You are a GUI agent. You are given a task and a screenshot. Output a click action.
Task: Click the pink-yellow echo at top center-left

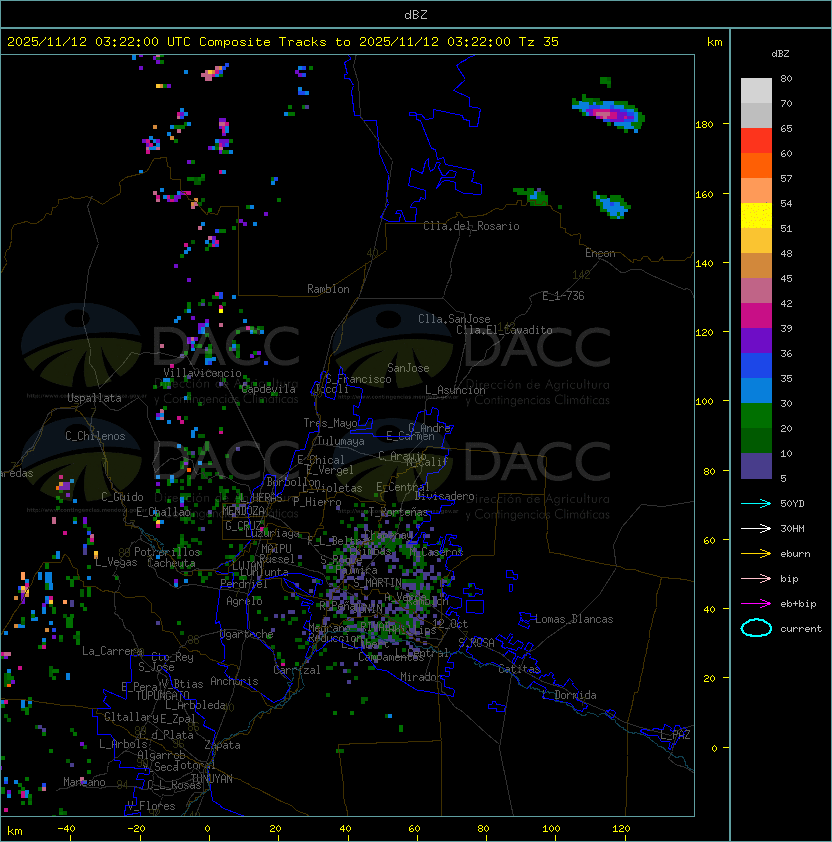coord(214,72)
